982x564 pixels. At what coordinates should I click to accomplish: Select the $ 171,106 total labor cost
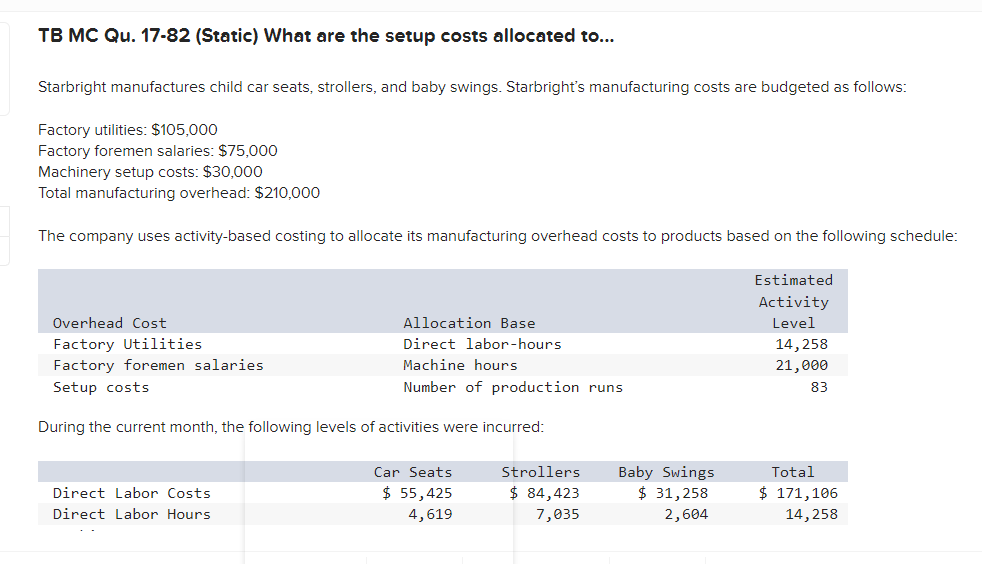[x=798, y=493]
